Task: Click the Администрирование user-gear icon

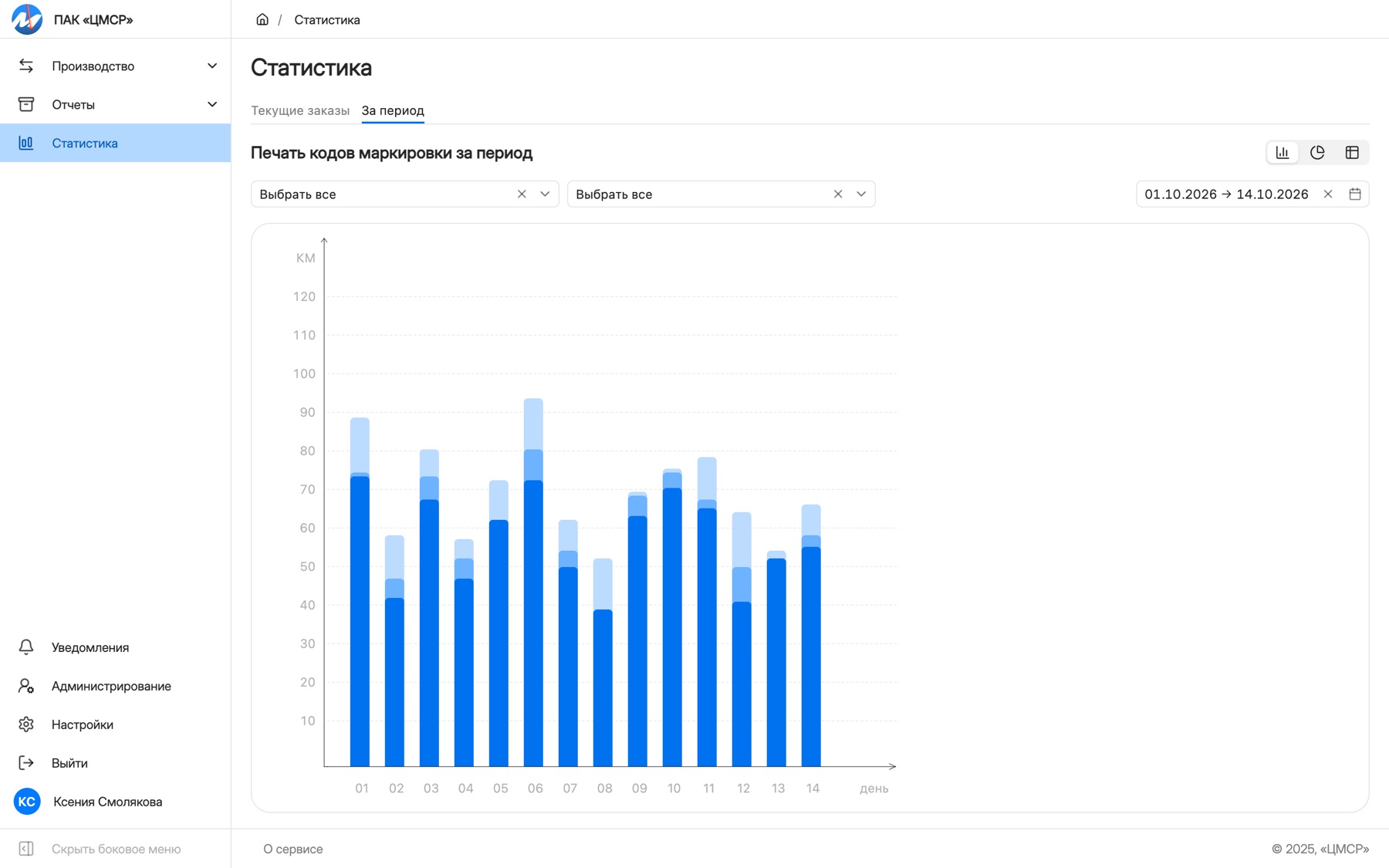Action: click(26, 686)
